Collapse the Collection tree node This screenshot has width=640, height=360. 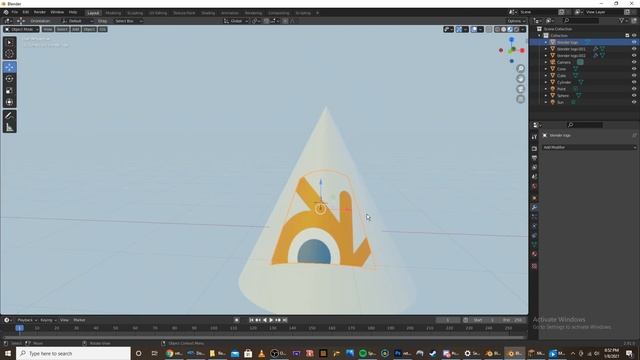click(539, 36)
